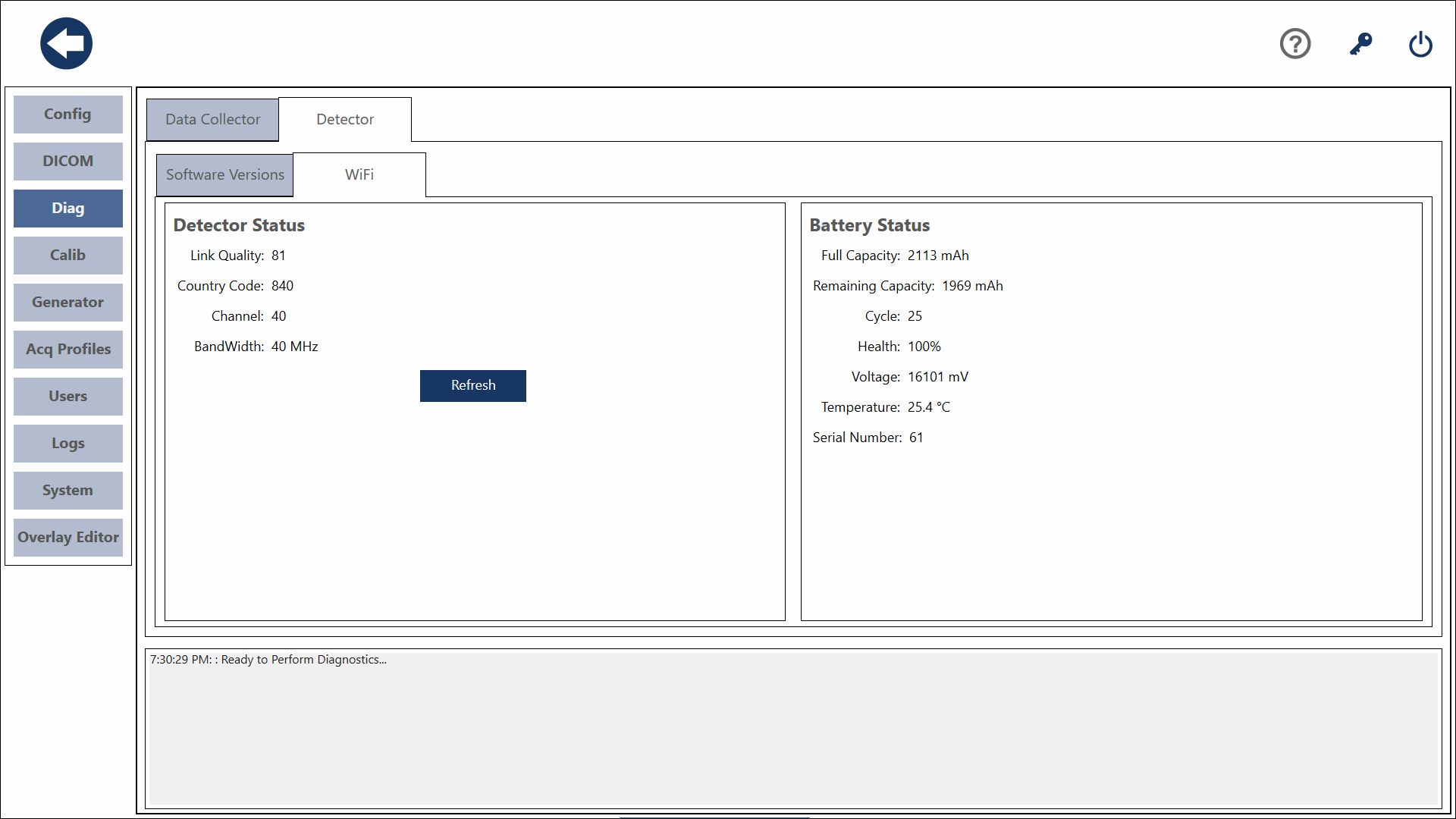Open the help question mark icon
This screenshot has height=819, width=1456.
click(1294, 43)
